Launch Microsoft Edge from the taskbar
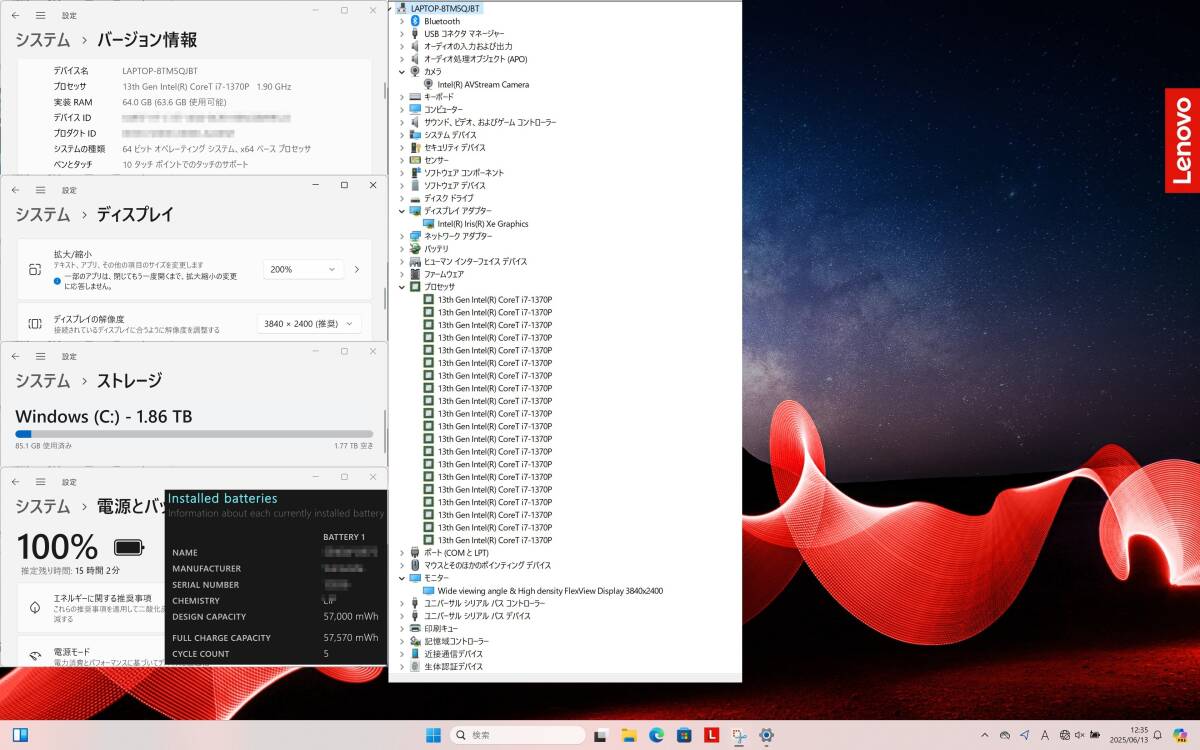This screenshot has height=750, width=1200. (x=656, y=735)
